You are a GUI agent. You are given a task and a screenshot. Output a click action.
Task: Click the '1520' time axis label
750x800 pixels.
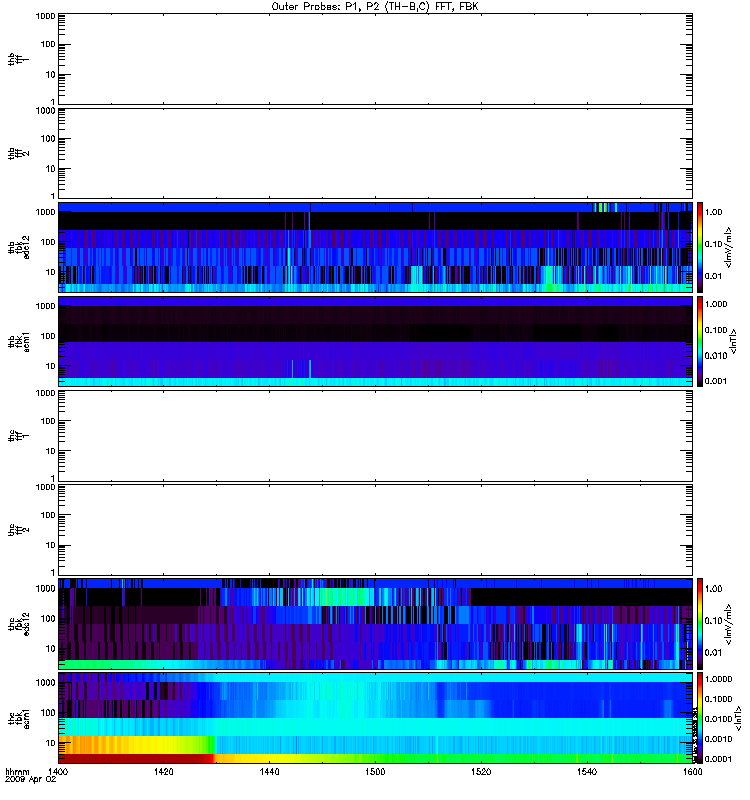(x=481, y=771)
